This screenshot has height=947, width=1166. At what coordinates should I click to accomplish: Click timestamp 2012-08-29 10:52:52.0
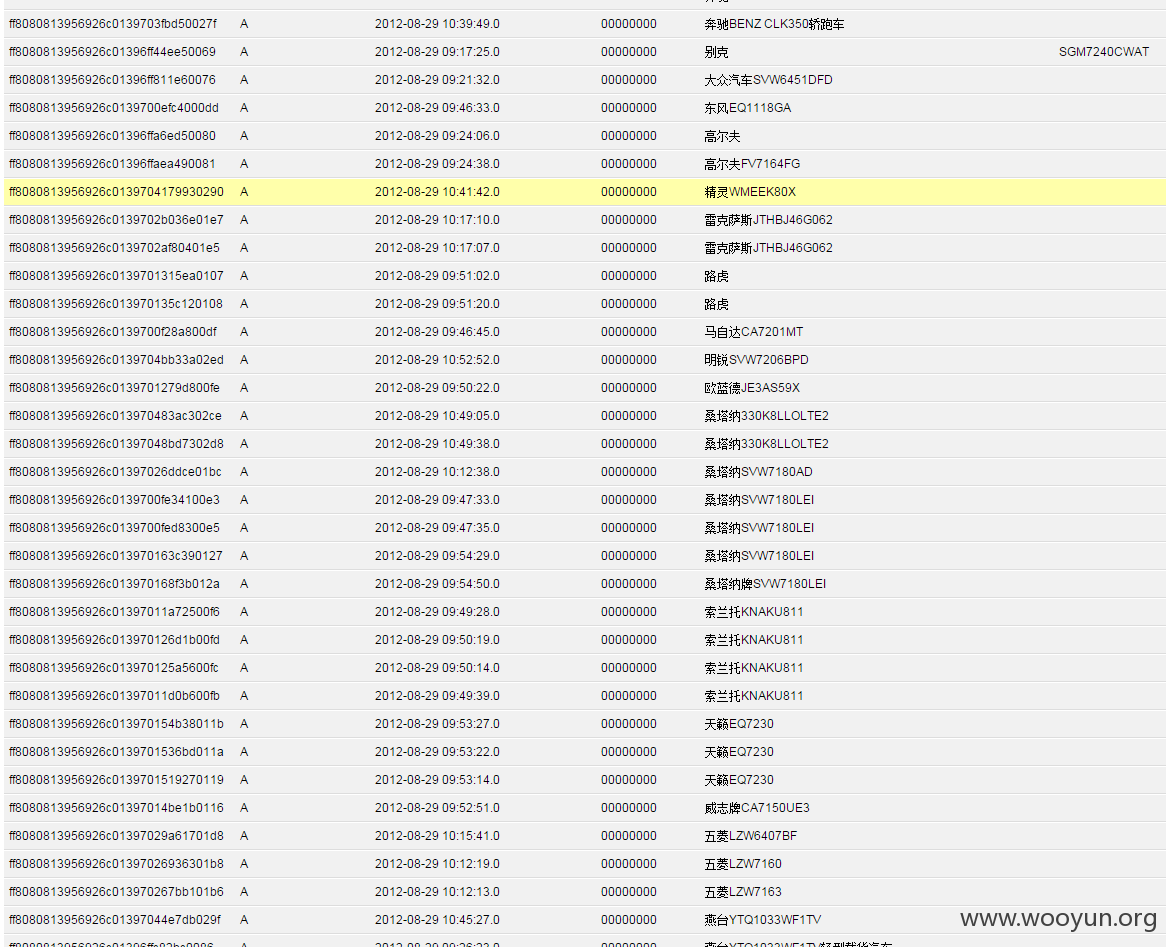[x=437, y=360]
